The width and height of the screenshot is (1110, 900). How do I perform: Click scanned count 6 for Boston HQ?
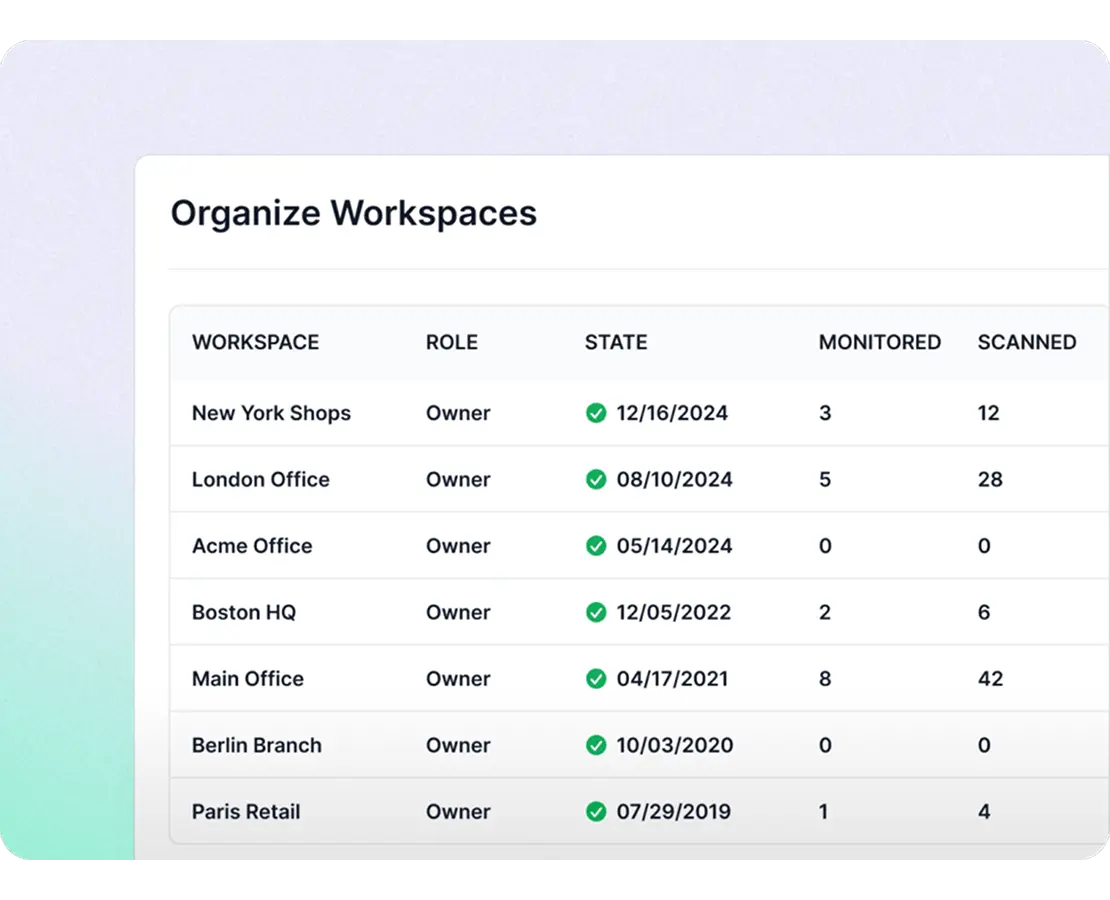984,613
